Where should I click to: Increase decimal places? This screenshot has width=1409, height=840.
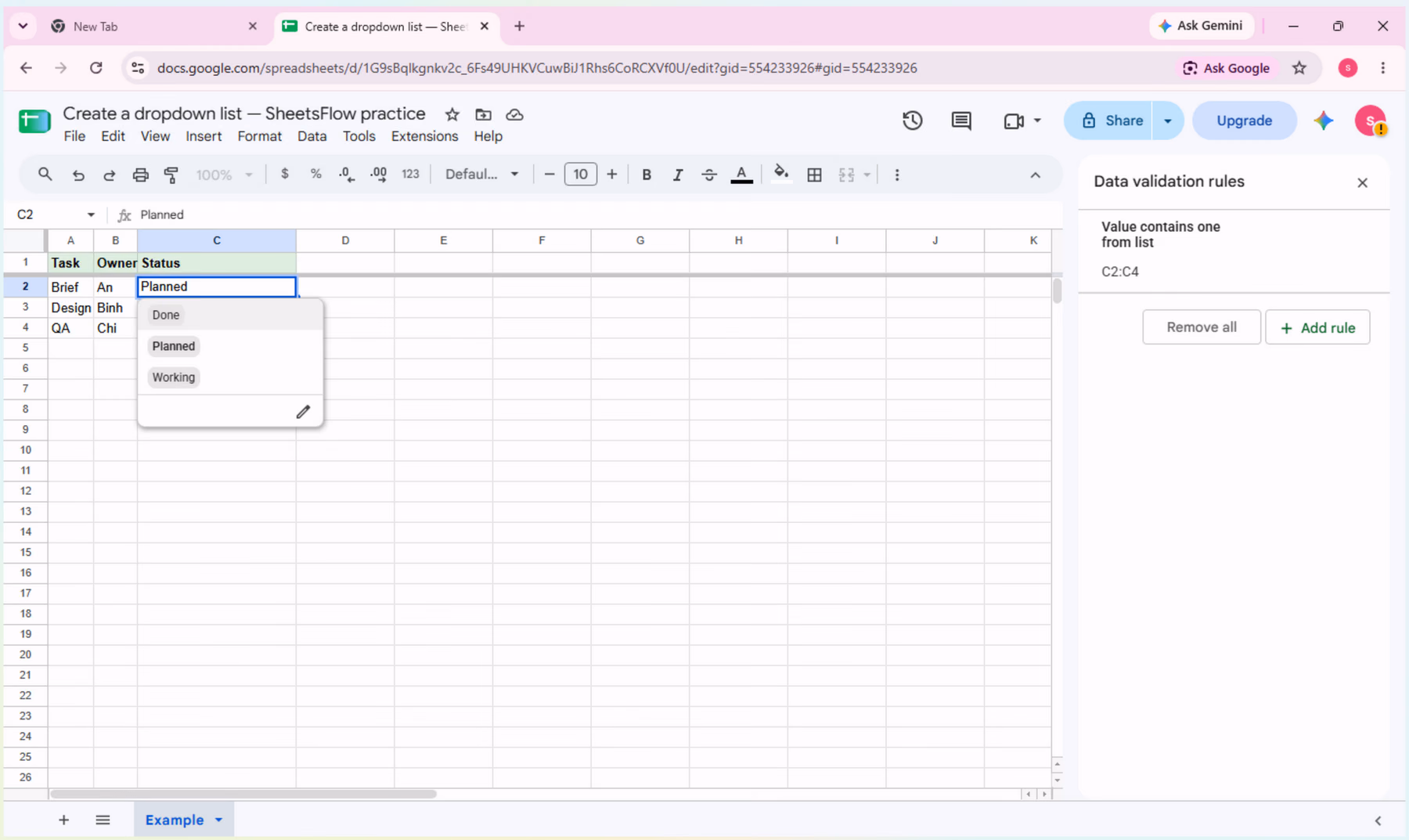(x=379, y=175)
